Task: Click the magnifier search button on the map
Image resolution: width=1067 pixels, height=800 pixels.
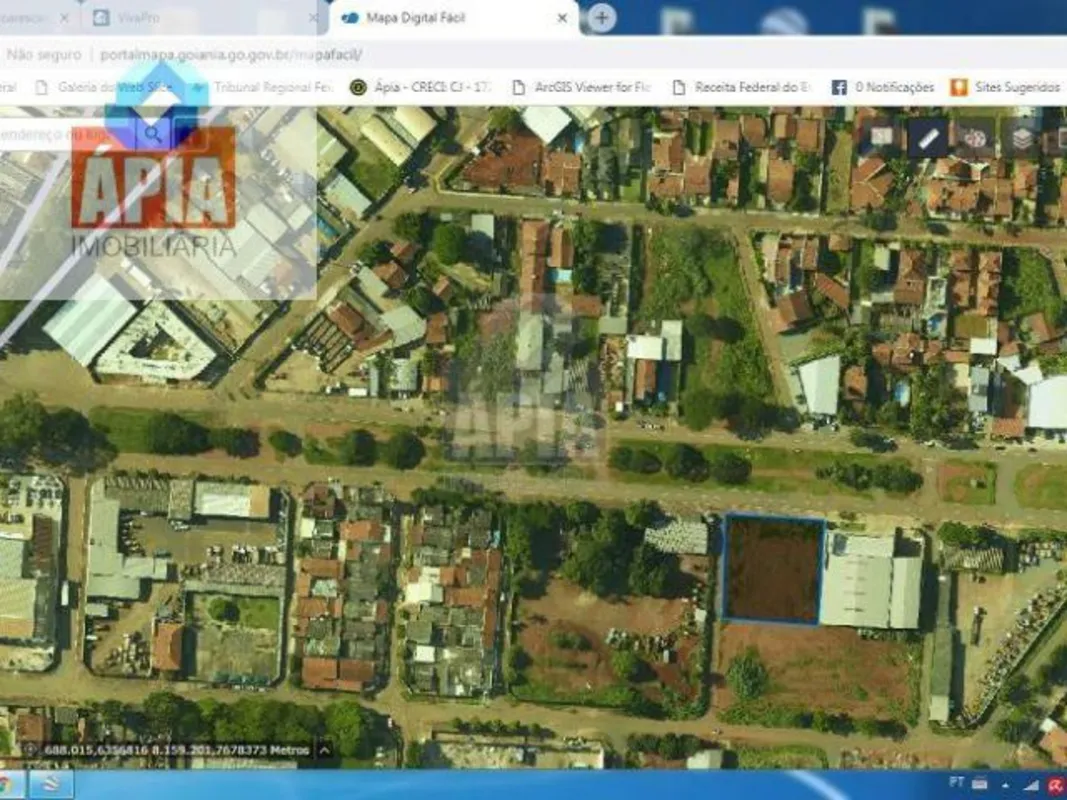Action: [152, 135]
